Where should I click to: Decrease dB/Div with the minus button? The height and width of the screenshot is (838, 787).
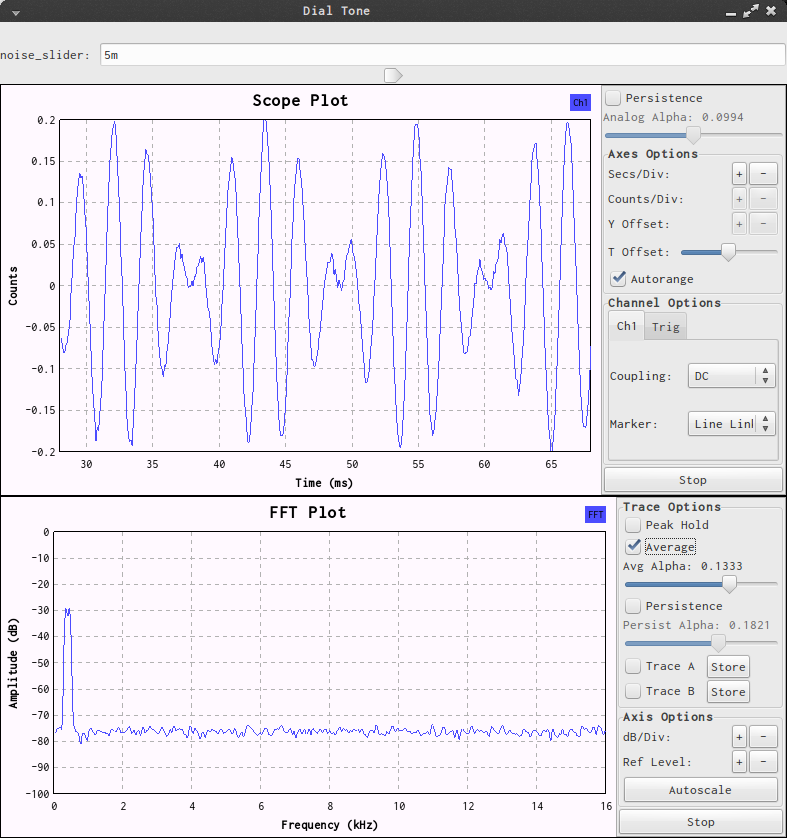[x=763, y=738]
